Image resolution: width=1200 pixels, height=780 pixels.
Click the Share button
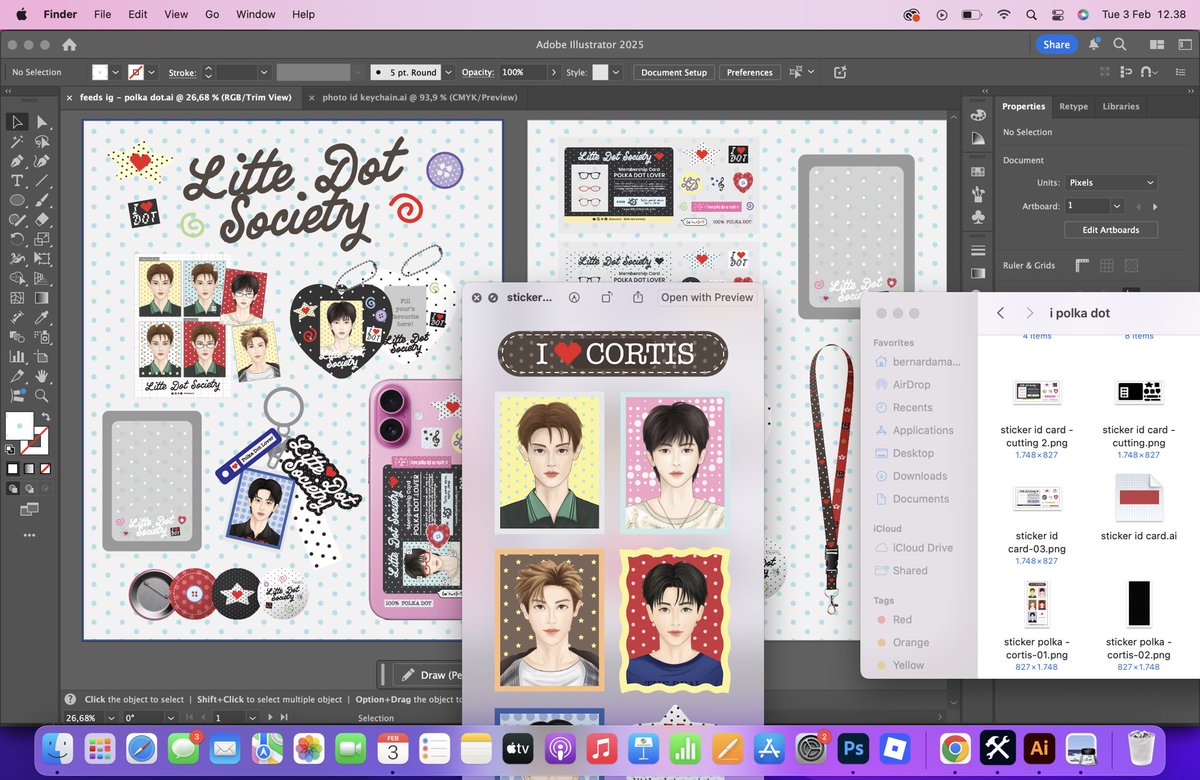click(1056, 45)
